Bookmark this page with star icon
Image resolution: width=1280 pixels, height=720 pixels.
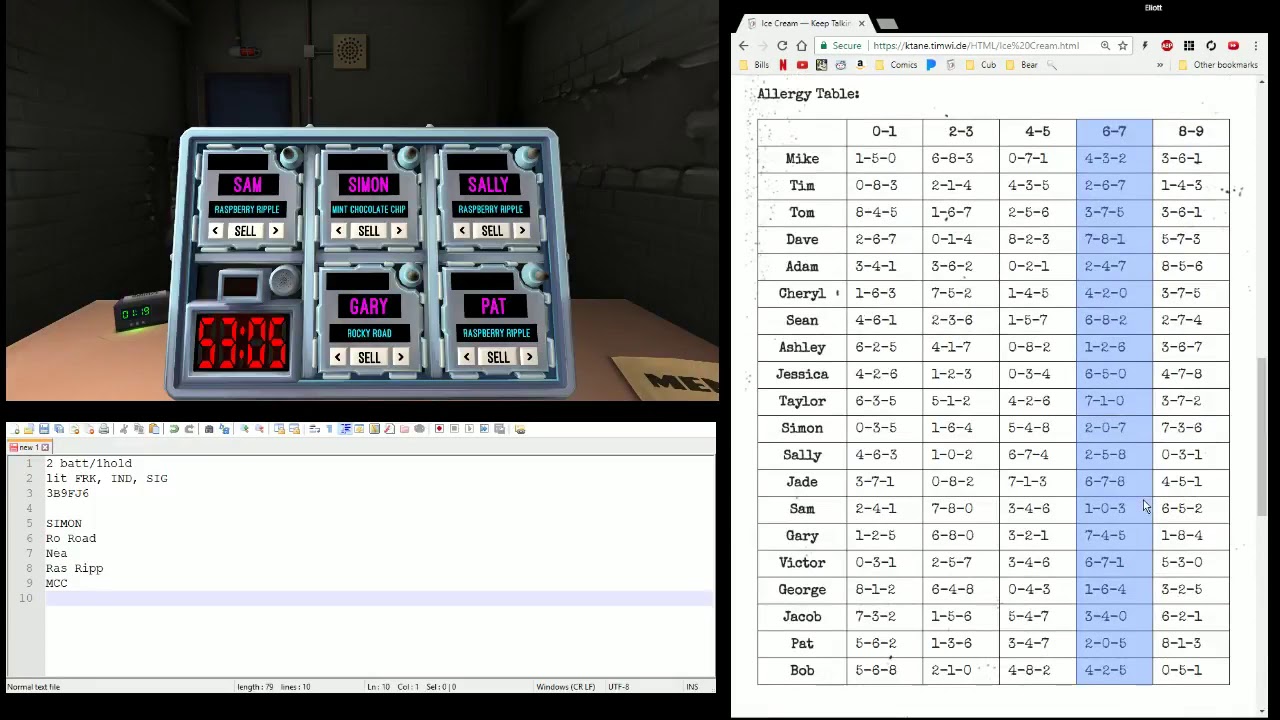click(1123, 45)
